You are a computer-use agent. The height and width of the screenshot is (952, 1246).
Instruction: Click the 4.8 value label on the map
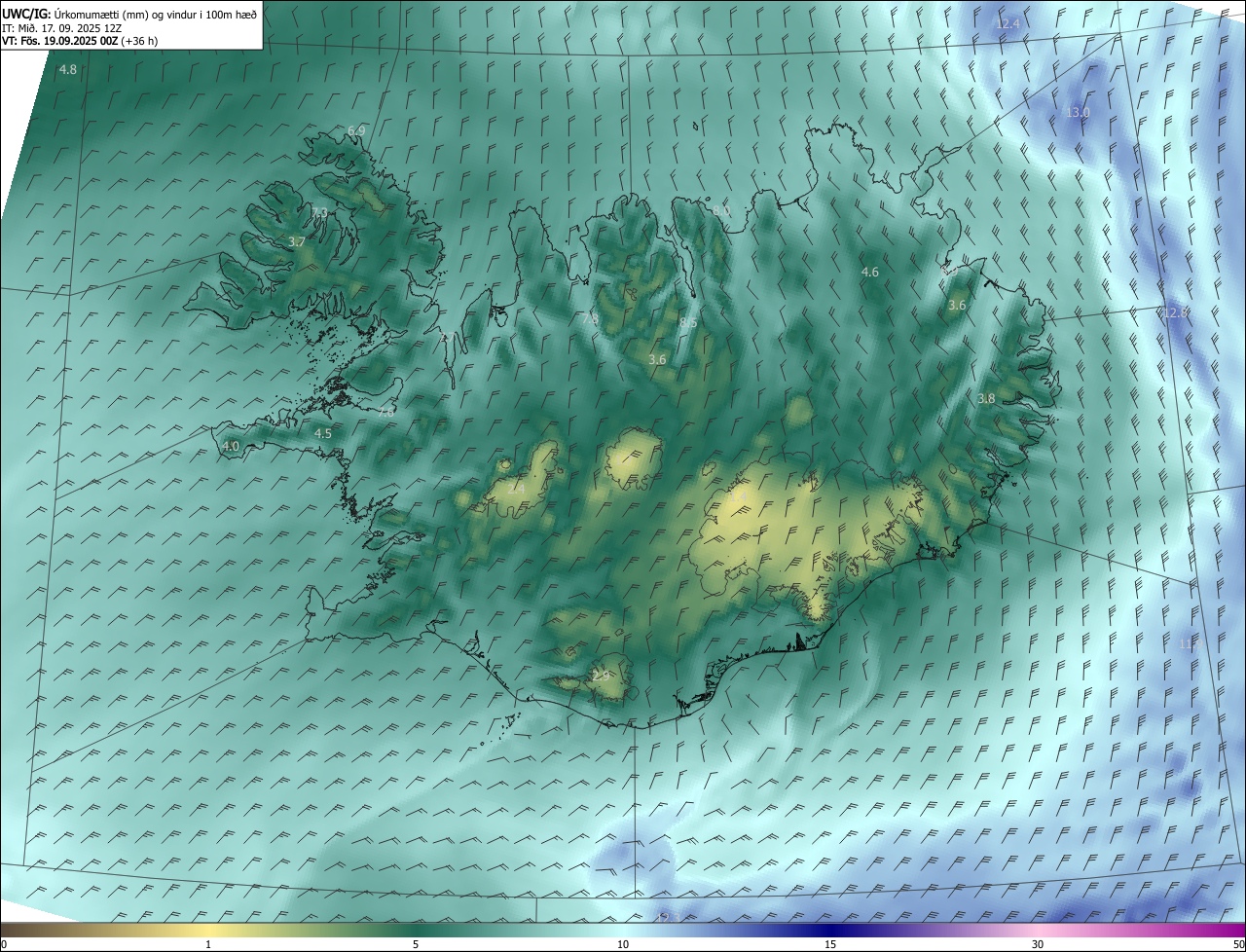(68, 70)
